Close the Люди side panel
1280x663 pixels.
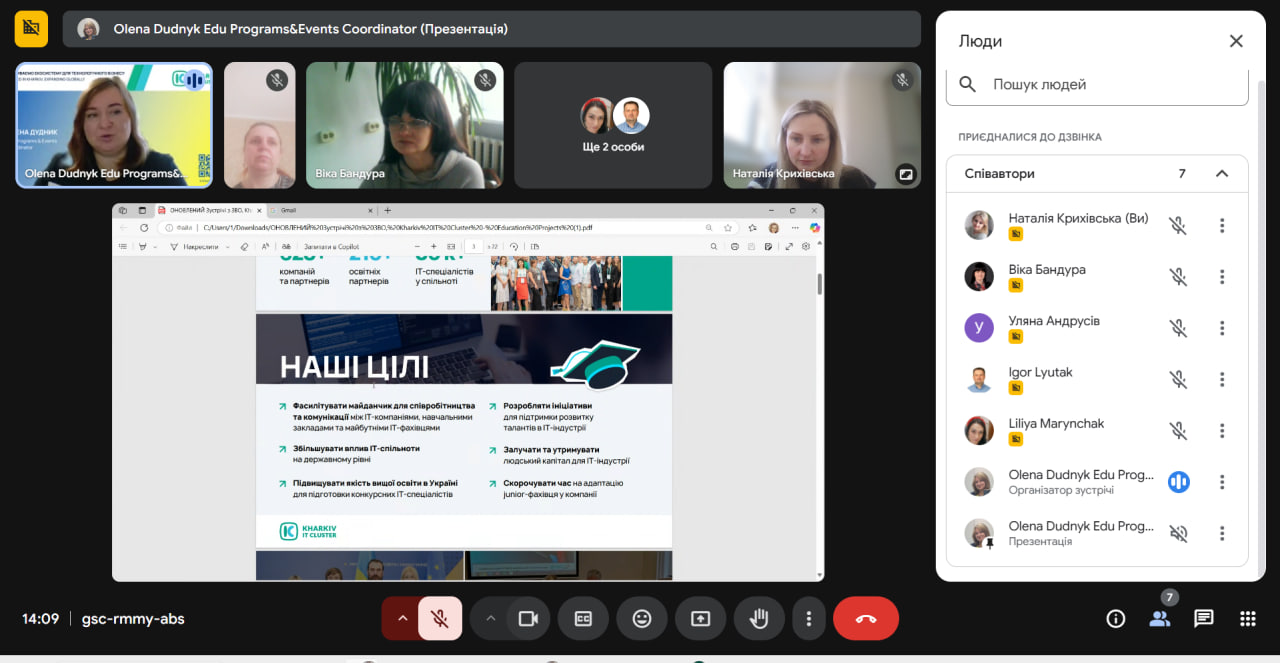(x=1236, y=41)
